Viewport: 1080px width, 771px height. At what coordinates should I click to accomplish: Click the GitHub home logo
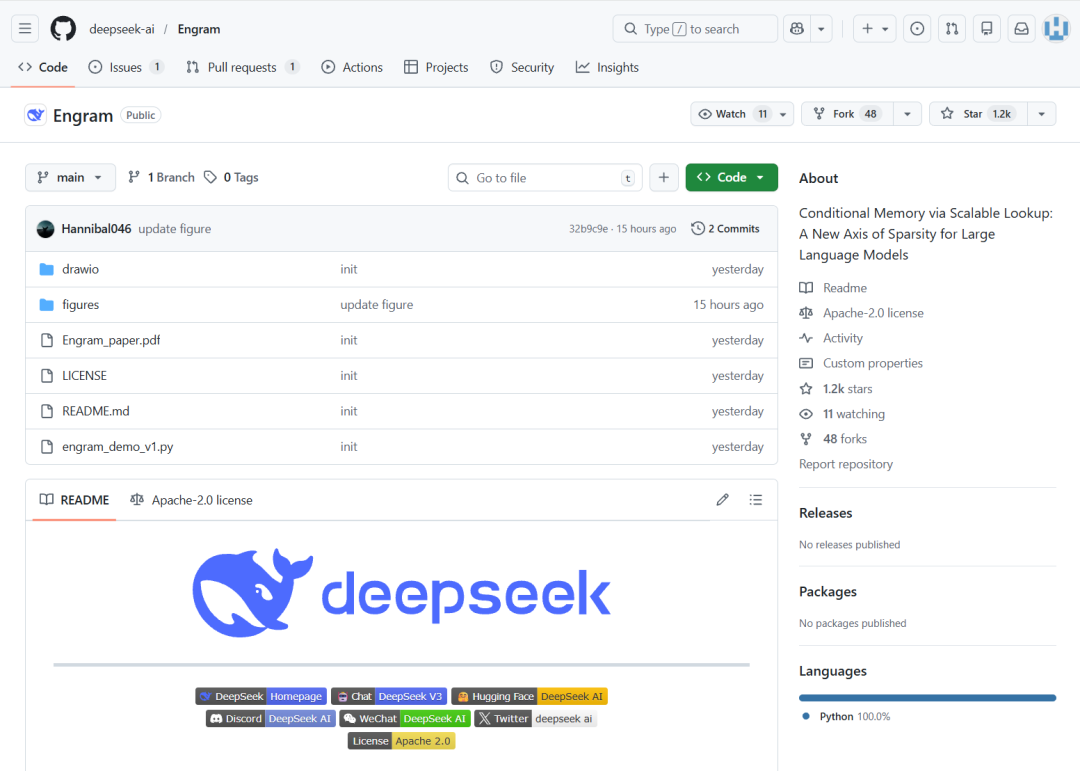pos(63,28)
